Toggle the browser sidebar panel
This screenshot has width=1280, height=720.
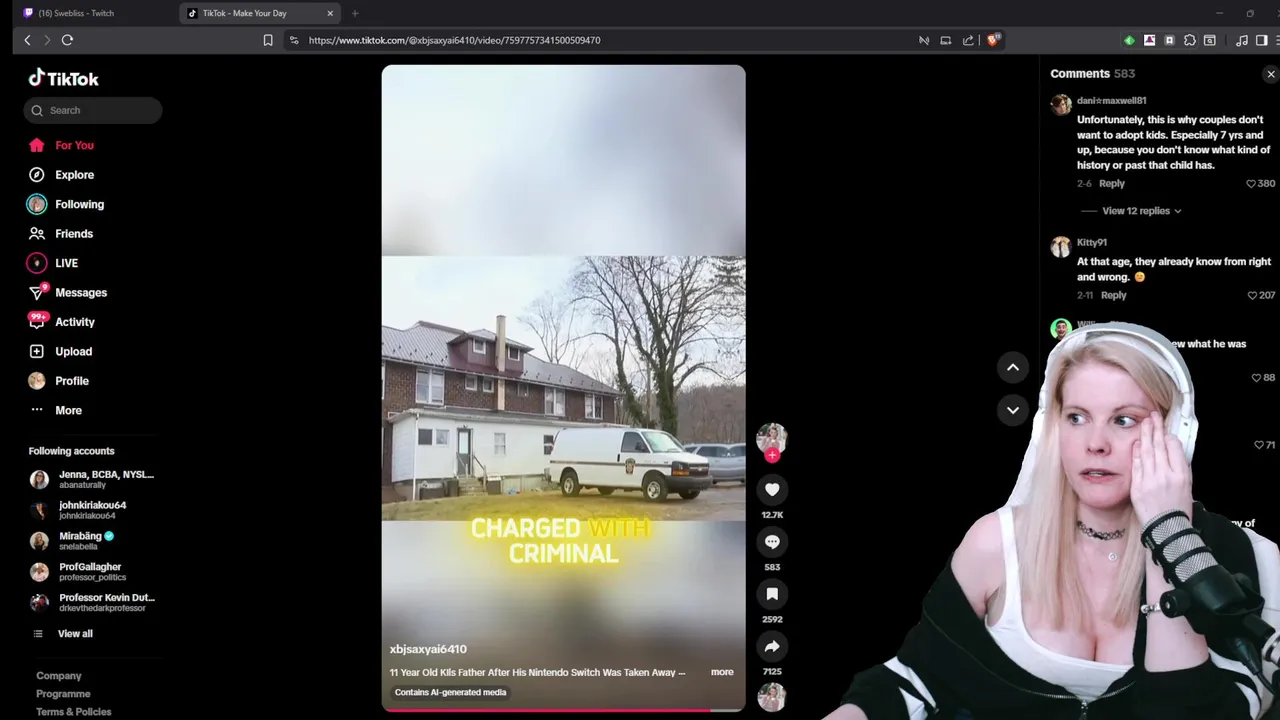pos(1261,40)
